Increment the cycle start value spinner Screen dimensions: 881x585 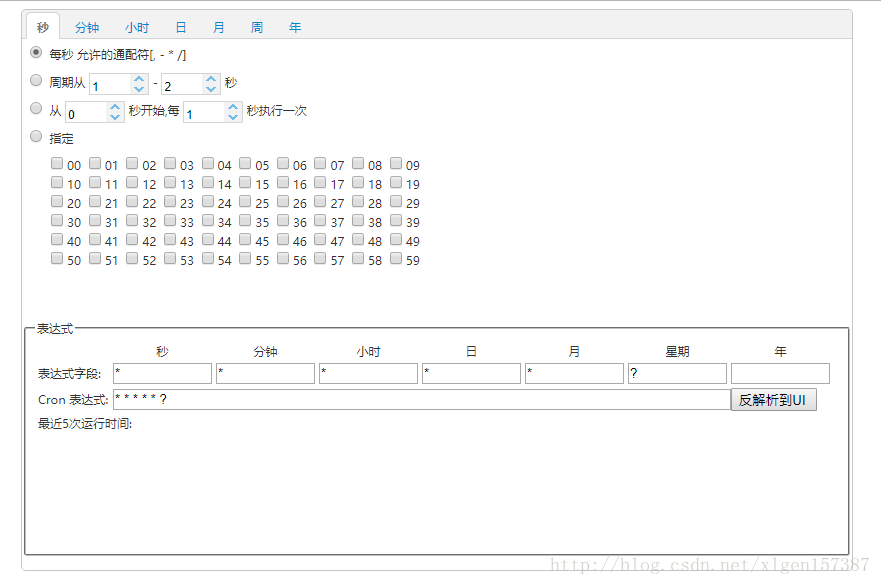tap(139, 77)
